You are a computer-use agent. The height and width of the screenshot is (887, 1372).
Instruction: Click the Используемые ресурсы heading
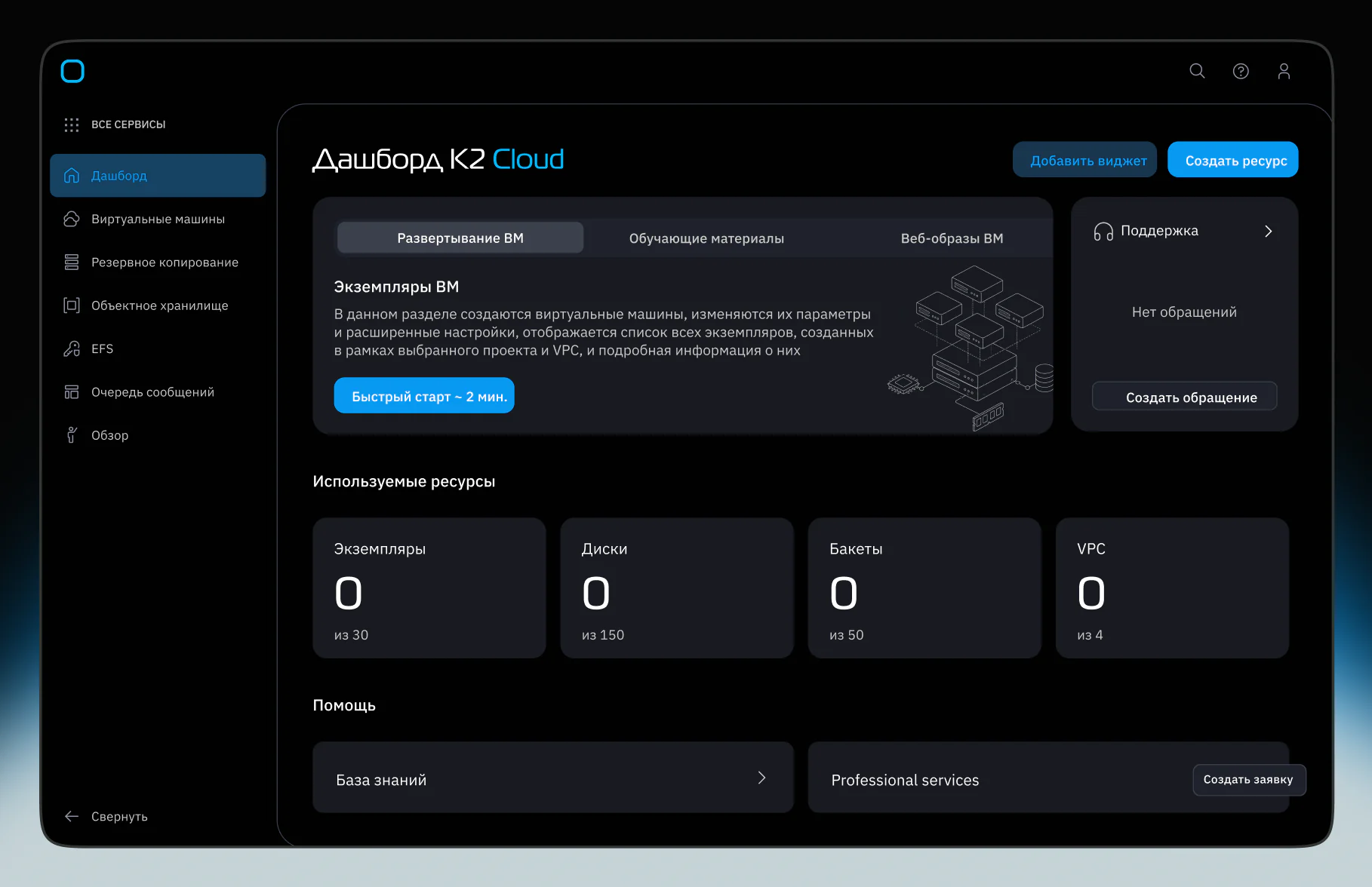[404, 481]
